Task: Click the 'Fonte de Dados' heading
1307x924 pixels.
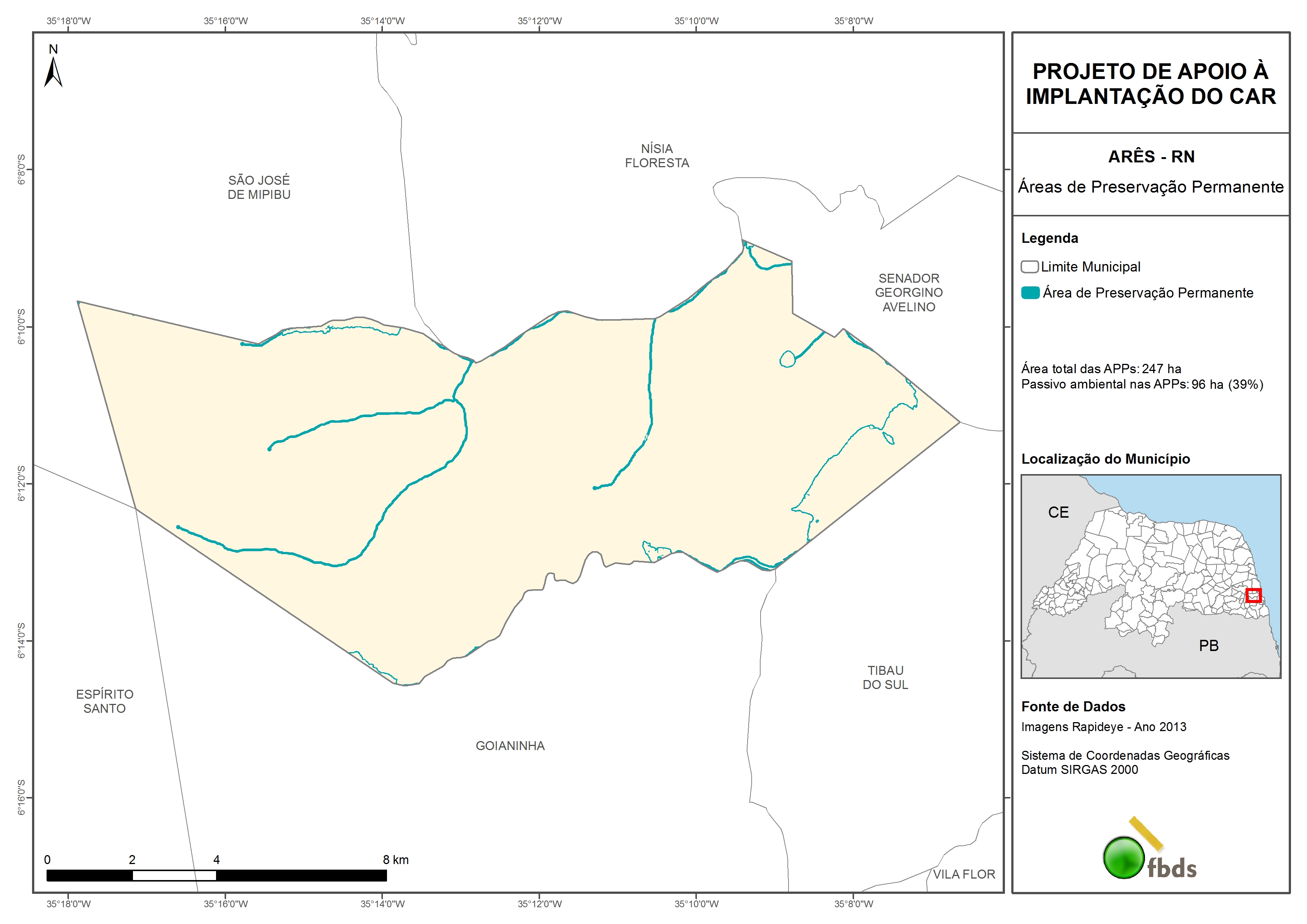Action: 1073,707
